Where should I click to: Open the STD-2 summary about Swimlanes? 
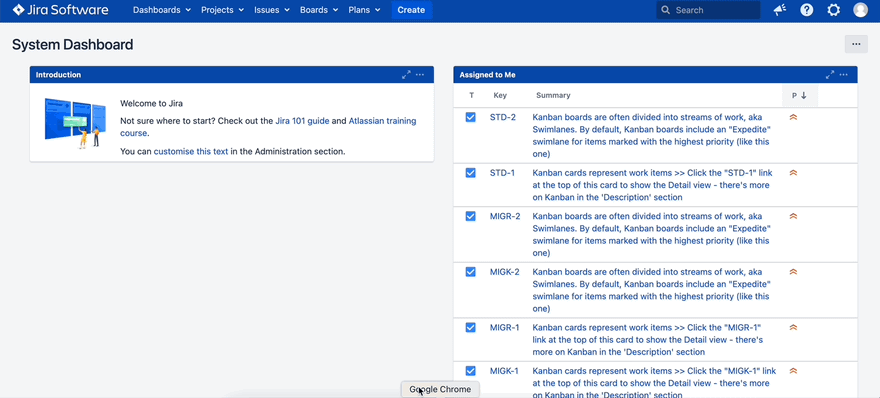tap(651, 135)
